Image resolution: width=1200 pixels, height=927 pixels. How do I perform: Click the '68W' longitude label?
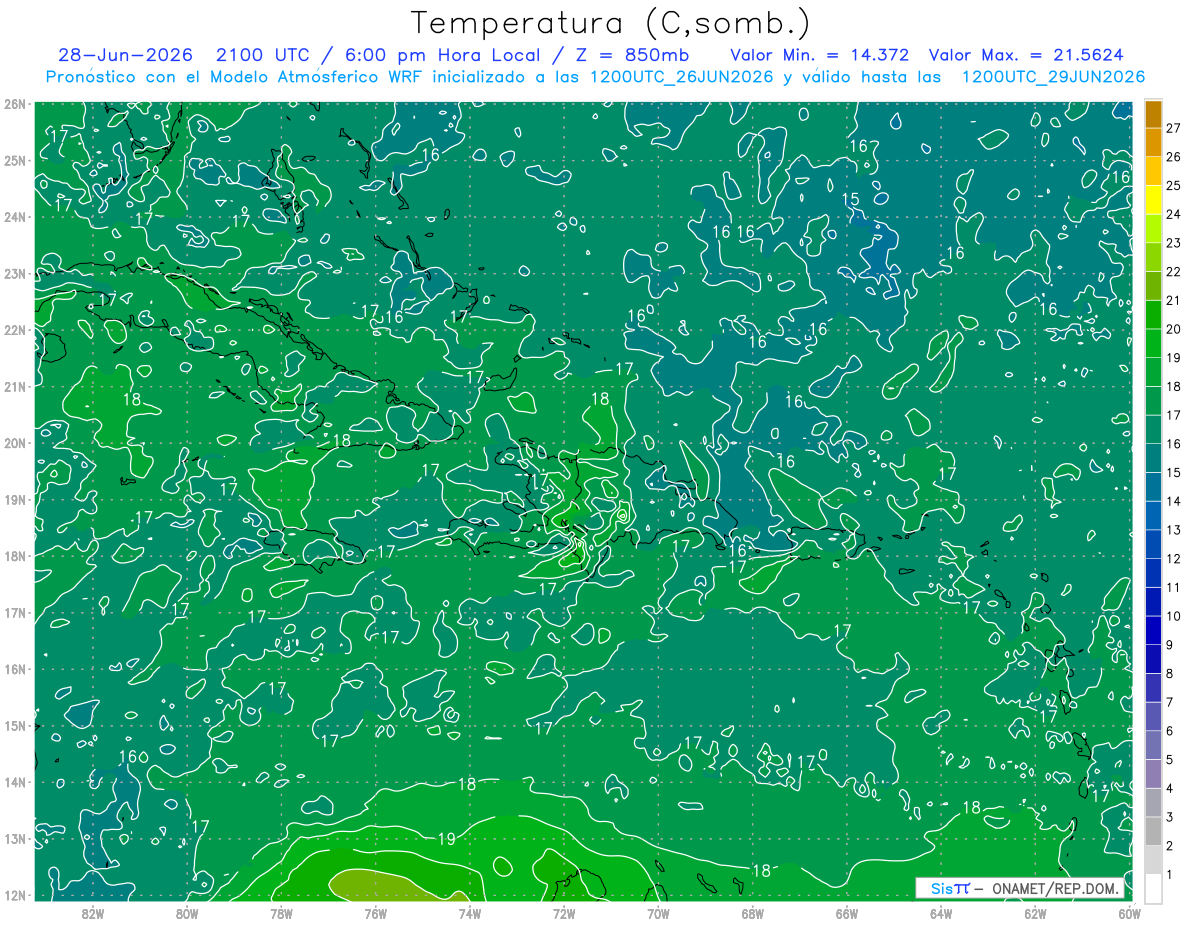752,913
